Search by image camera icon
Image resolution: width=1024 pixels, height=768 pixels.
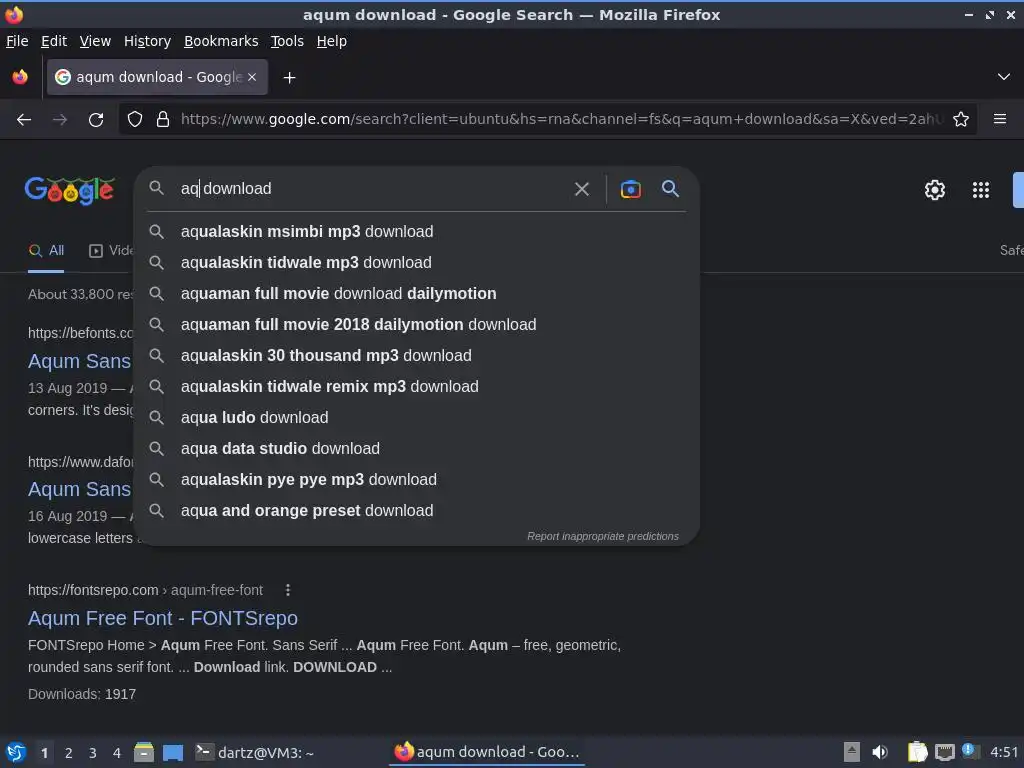[630, 189]
